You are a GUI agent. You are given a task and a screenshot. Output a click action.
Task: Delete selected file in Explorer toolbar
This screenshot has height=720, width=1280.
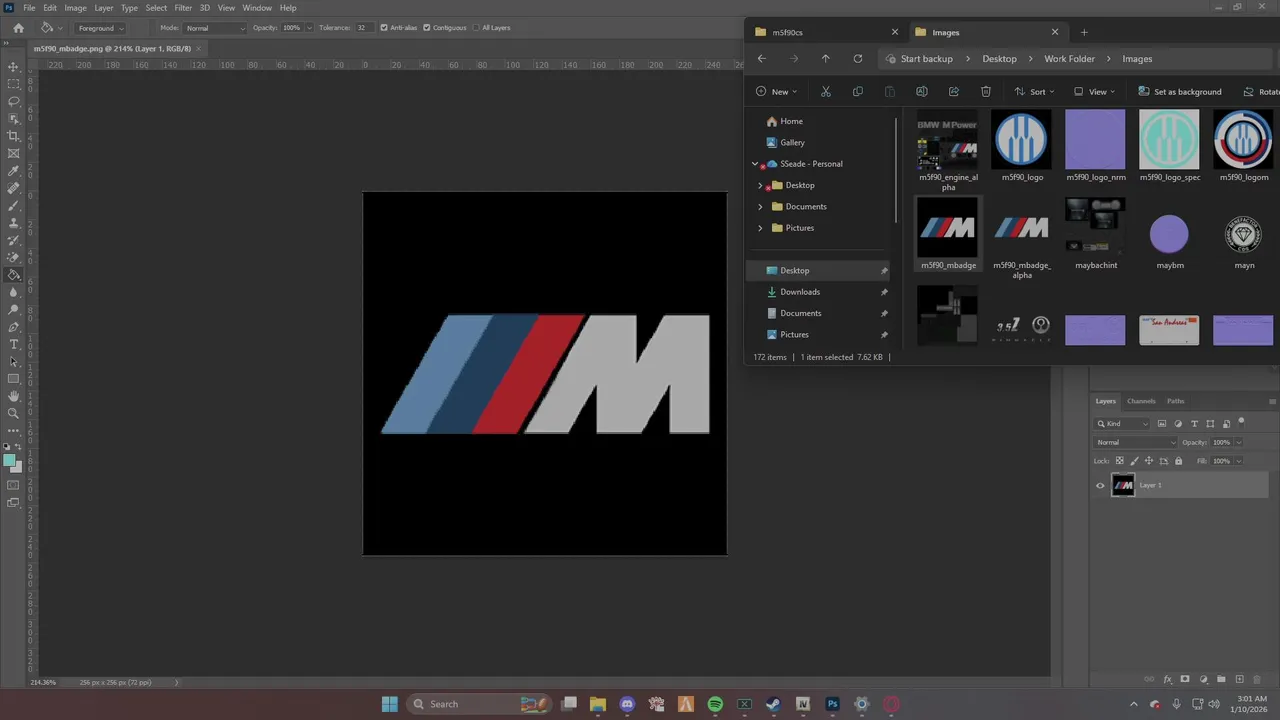click(985, 92)
